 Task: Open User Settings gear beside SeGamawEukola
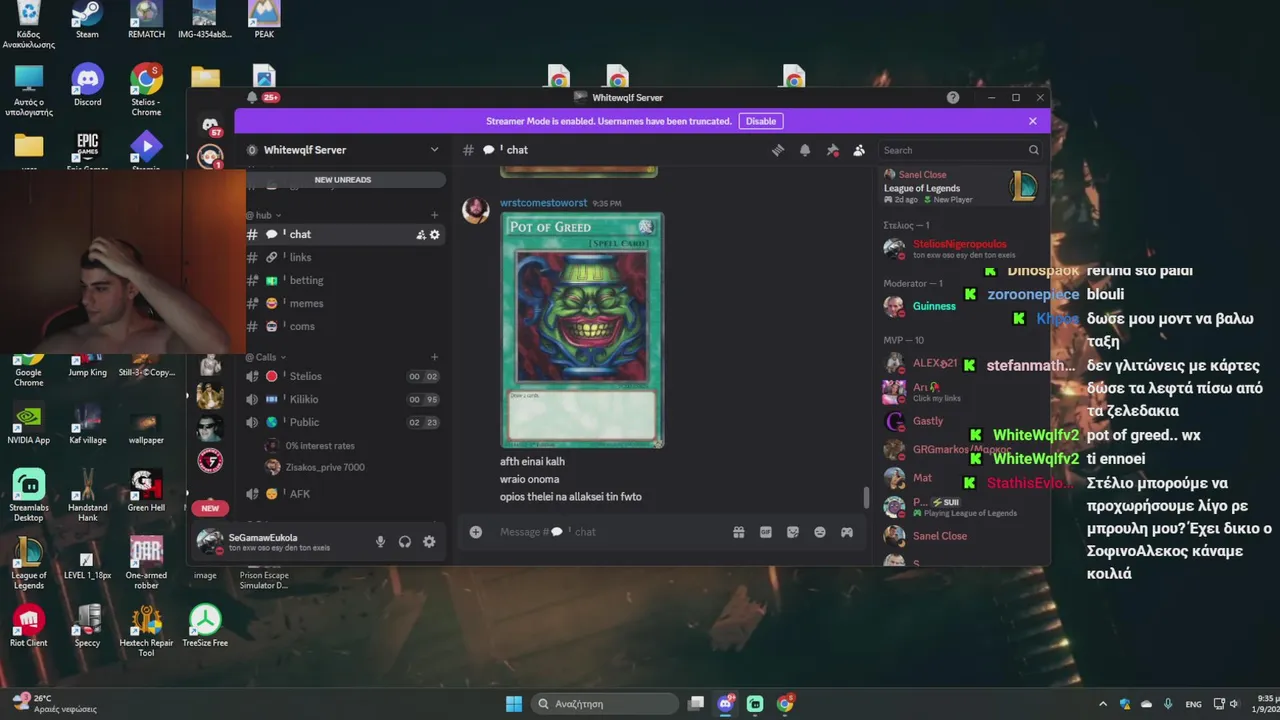tap(429, 542)
